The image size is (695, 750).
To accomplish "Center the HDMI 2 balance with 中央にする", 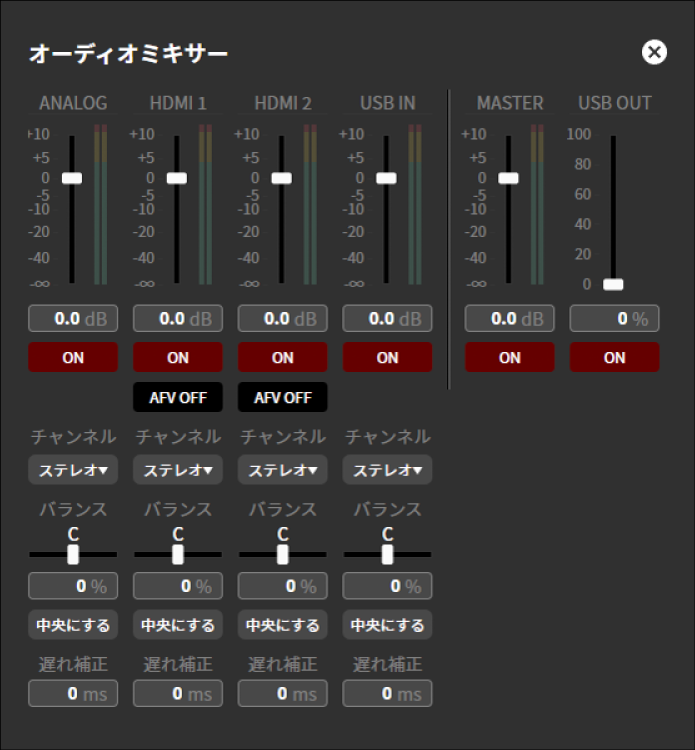I will [282, 625].
